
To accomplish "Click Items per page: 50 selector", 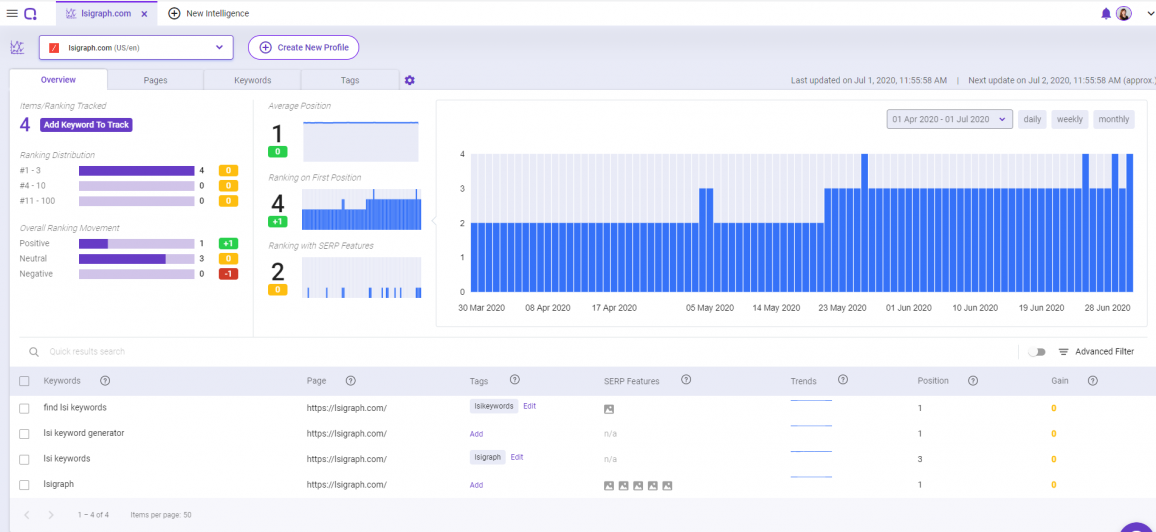I will 161,515.
